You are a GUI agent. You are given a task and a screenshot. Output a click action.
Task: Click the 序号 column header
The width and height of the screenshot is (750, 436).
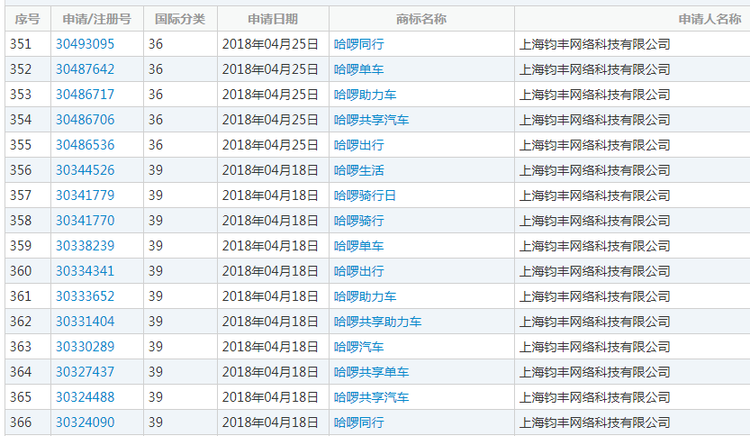coord(28,19)
